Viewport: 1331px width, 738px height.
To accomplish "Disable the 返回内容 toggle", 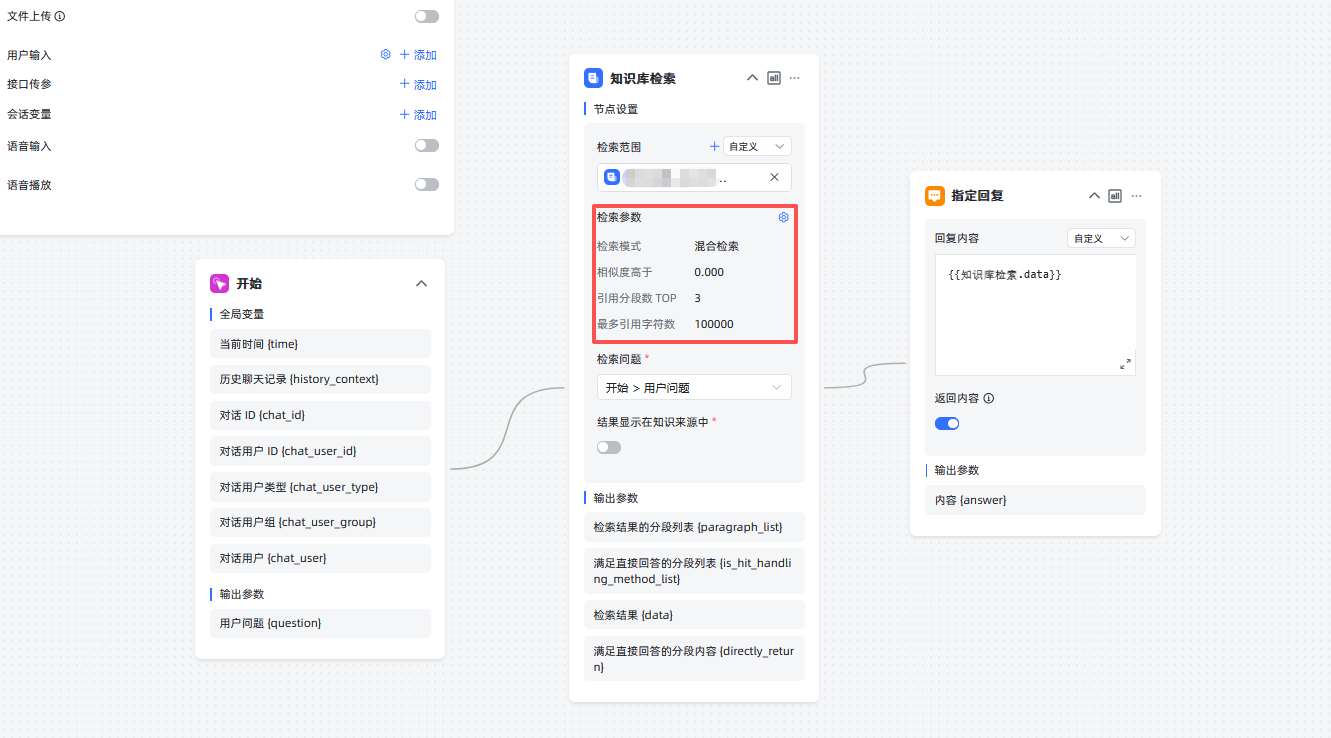I will 946,423.
